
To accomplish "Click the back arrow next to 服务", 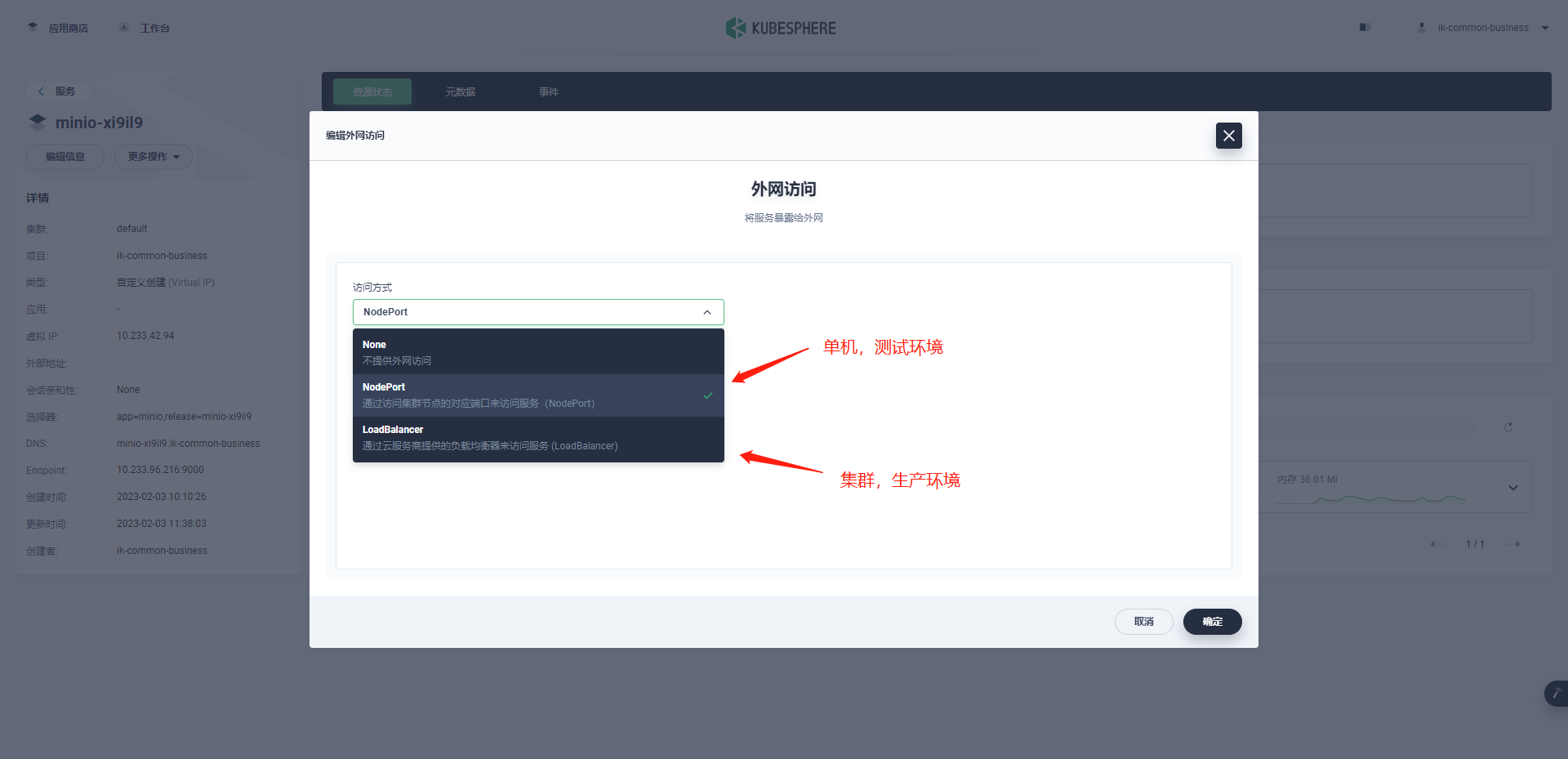I will 40,91.
